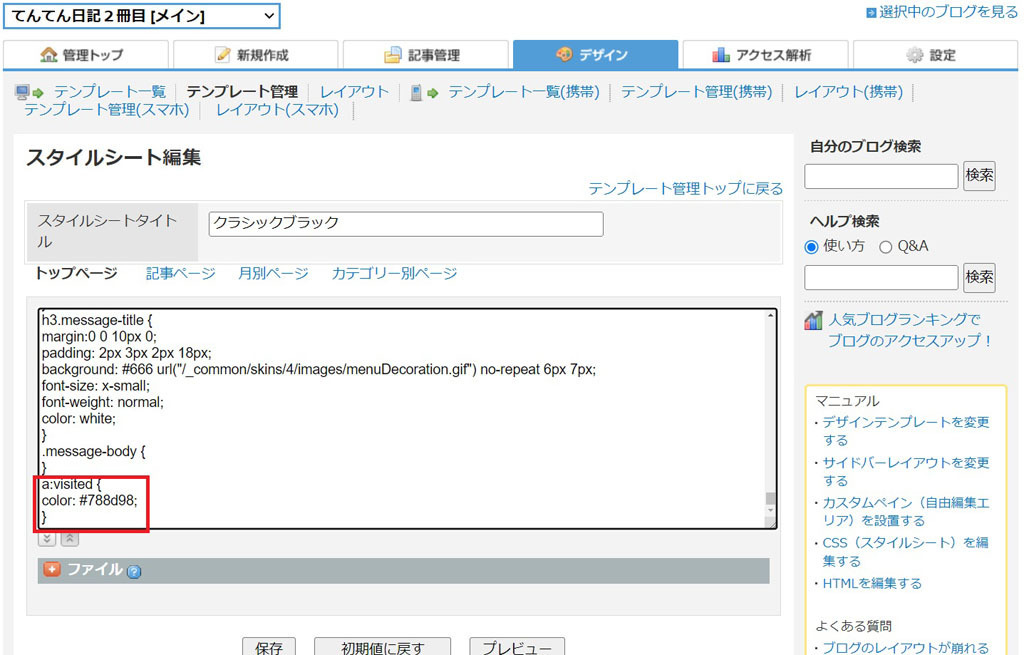This screenshot has width=1024, height=655.
Task: Click the pencil icon on 新規作成
Action: 223,55
